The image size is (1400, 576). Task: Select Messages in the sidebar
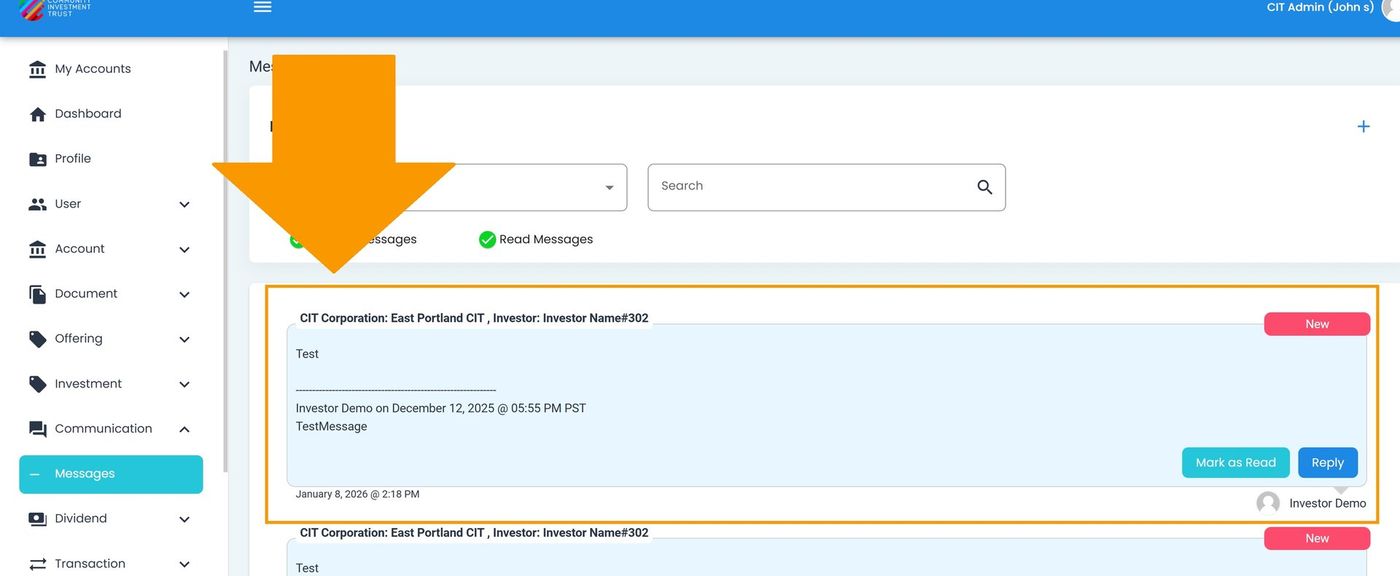click(110, 474)
